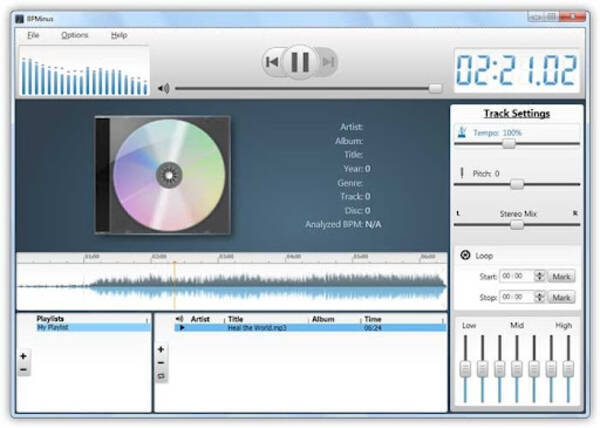Click the Tempo metronome icon
Image resolution: width=600 pixels, height=428 pixels.
[x=462, y=132]
